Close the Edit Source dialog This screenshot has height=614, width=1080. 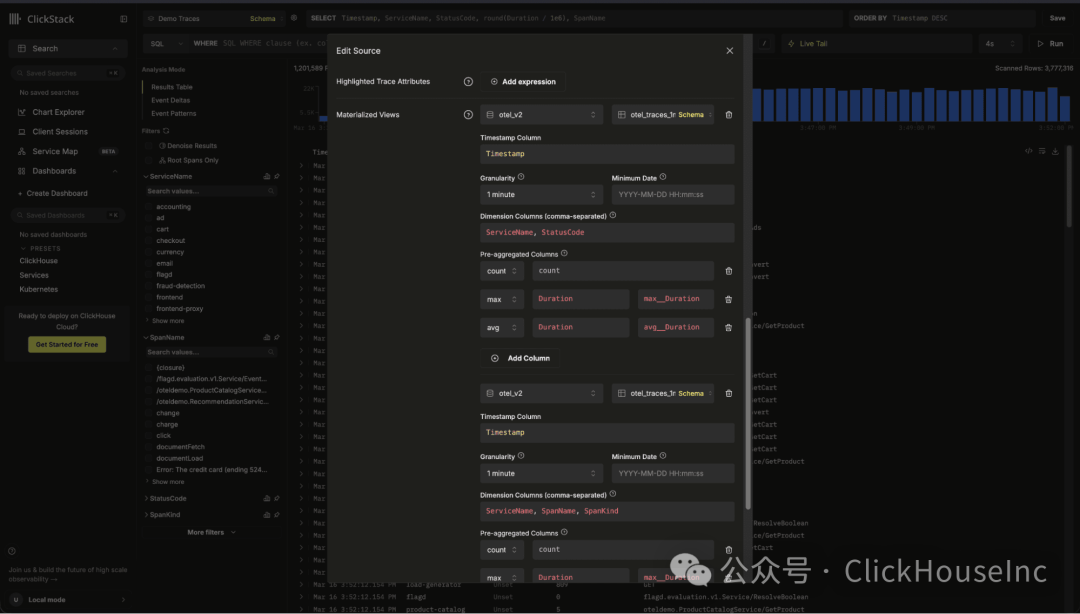point(729,51)
